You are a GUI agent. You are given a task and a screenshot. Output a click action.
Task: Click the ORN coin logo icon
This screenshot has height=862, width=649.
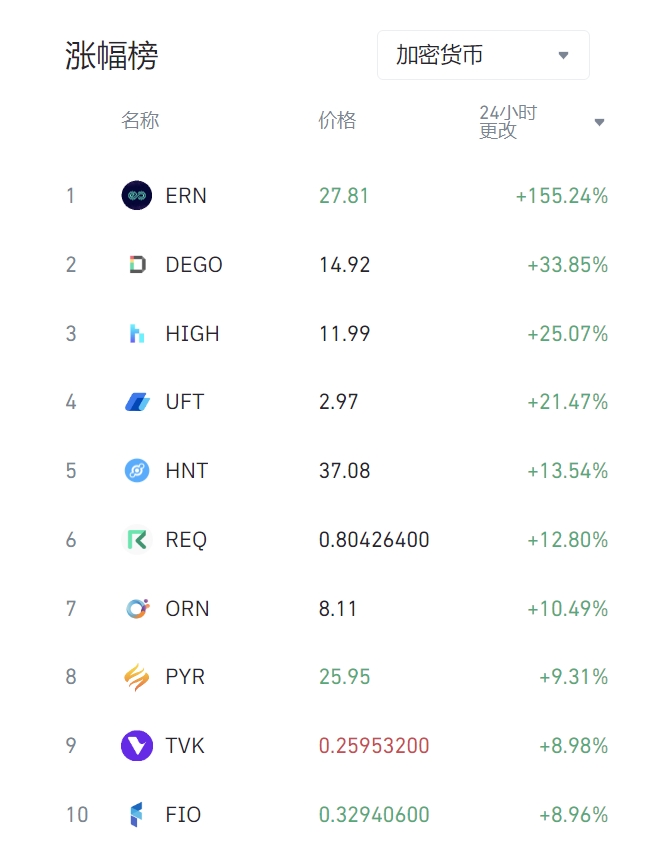click(136, 609)
